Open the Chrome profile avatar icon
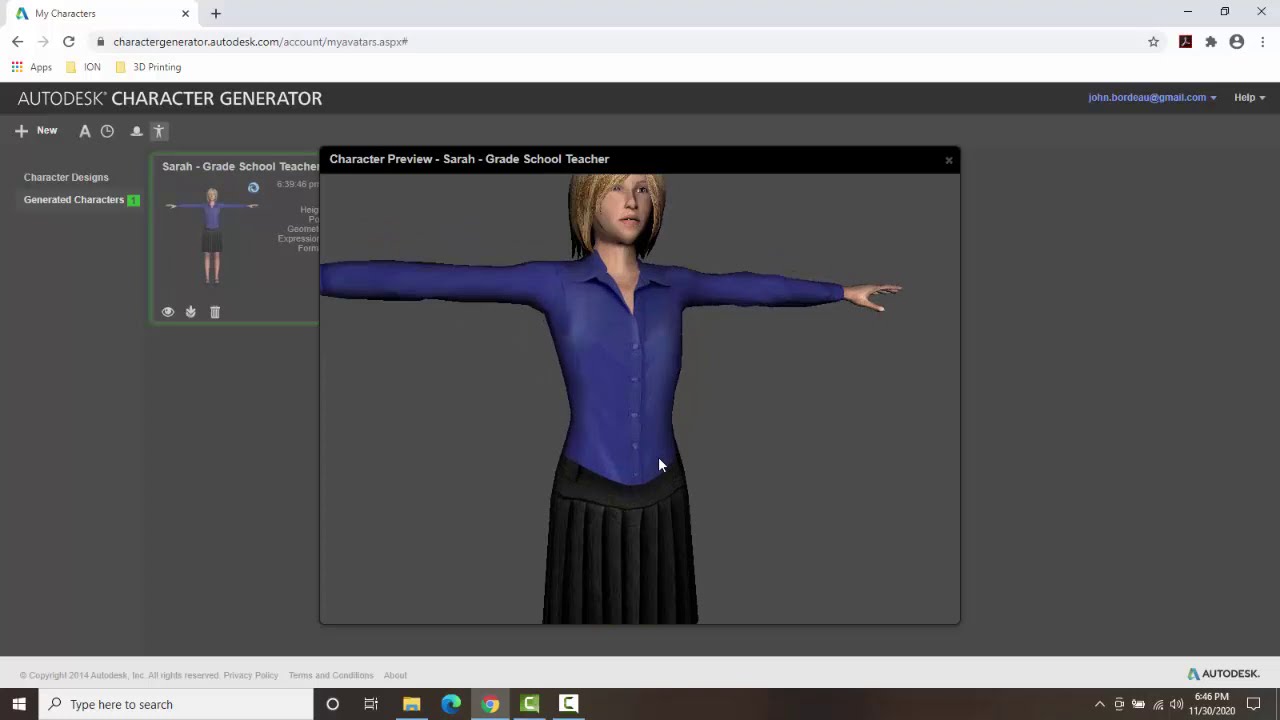Image resolution: width=1280 pixels, height=720 pixels. click(1237, 42)
